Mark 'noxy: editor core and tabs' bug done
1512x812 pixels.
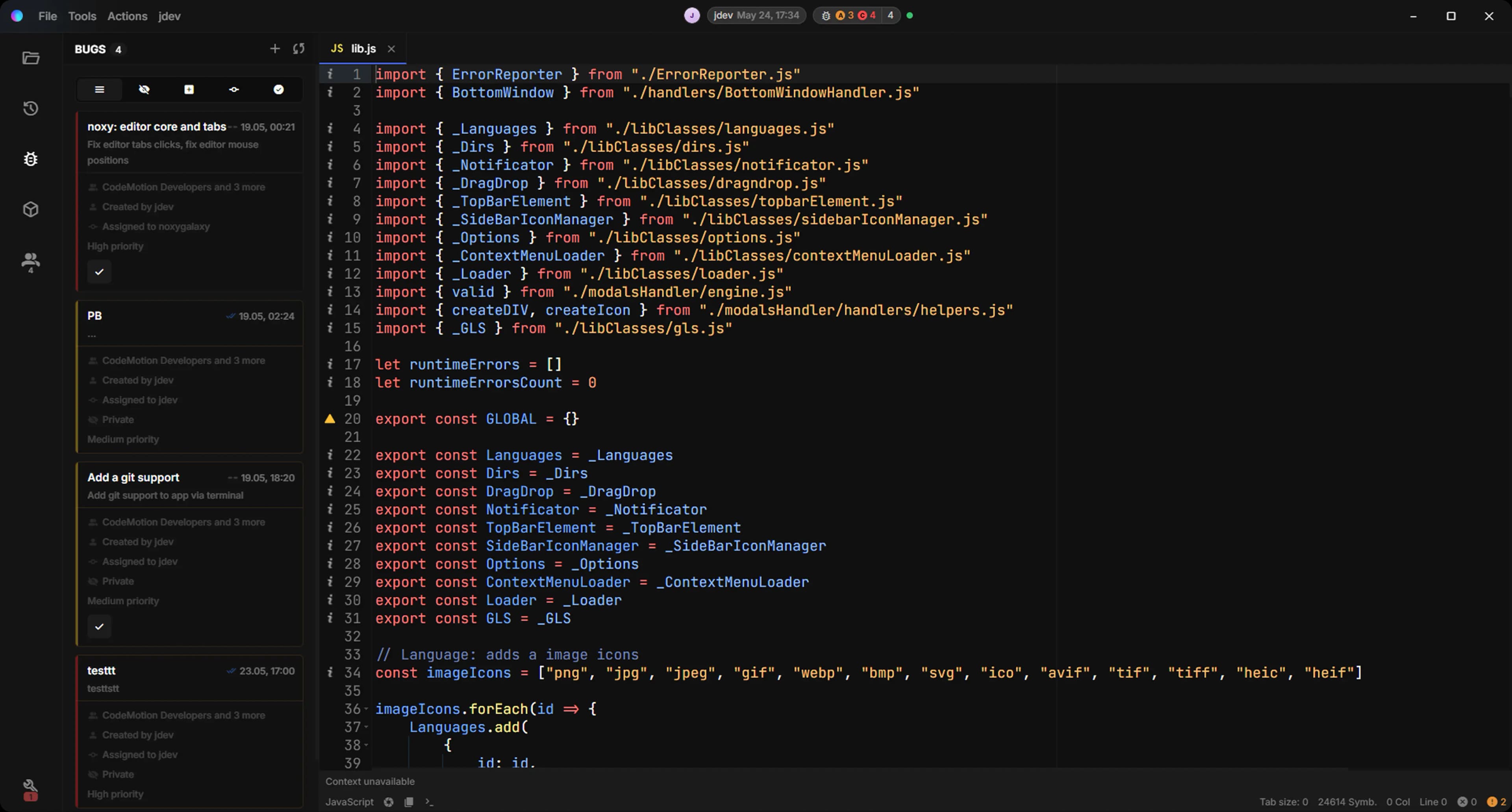pyautogui.click(x=99, y=272)
